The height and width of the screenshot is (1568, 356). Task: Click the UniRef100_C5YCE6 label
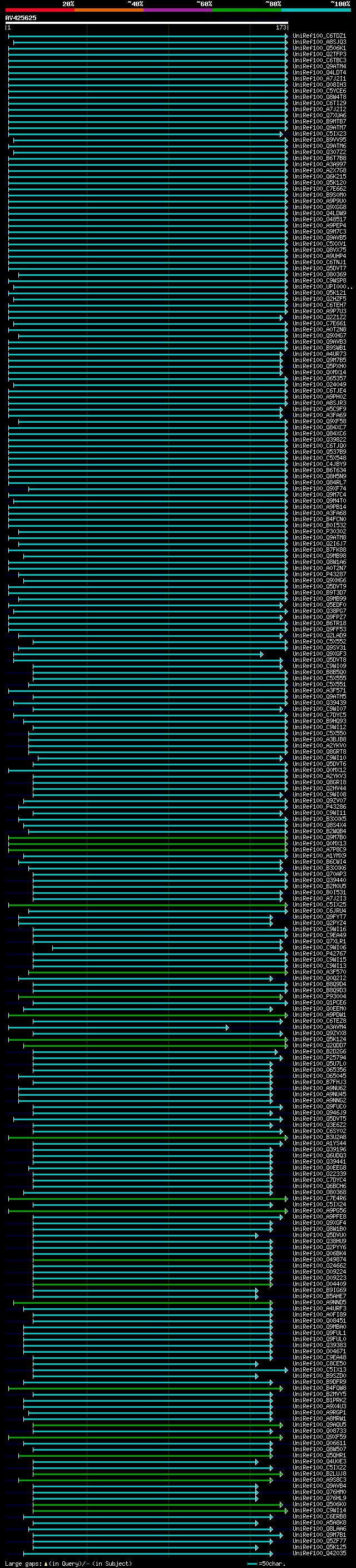click(319, 91)
